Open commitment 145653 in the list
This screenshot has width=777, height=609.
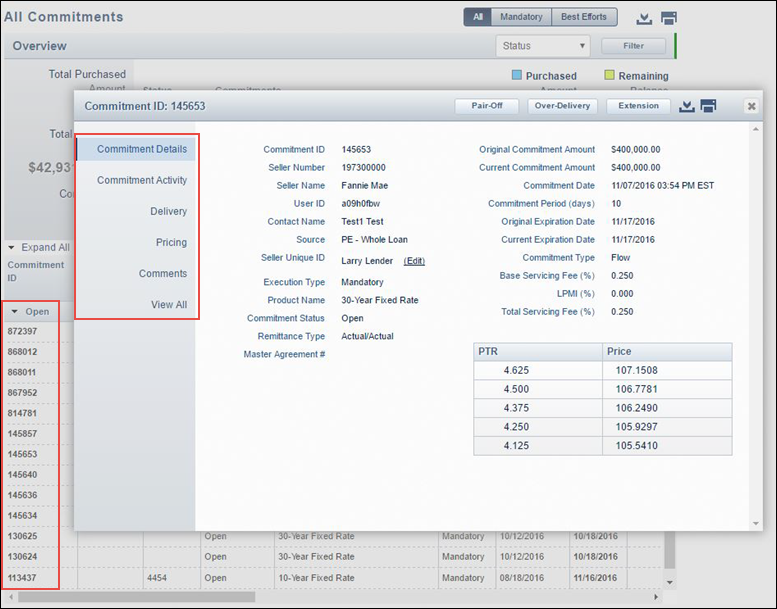coord(22,454)
